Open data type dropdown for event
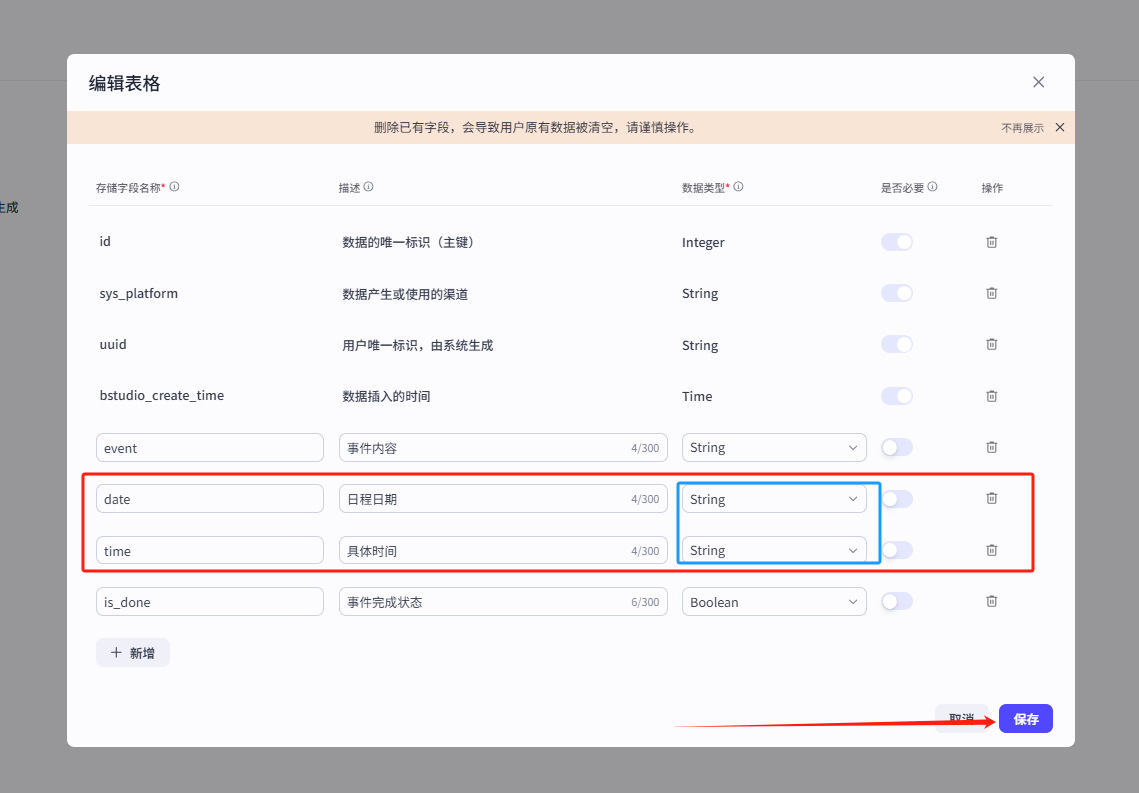 click(773, 447)
